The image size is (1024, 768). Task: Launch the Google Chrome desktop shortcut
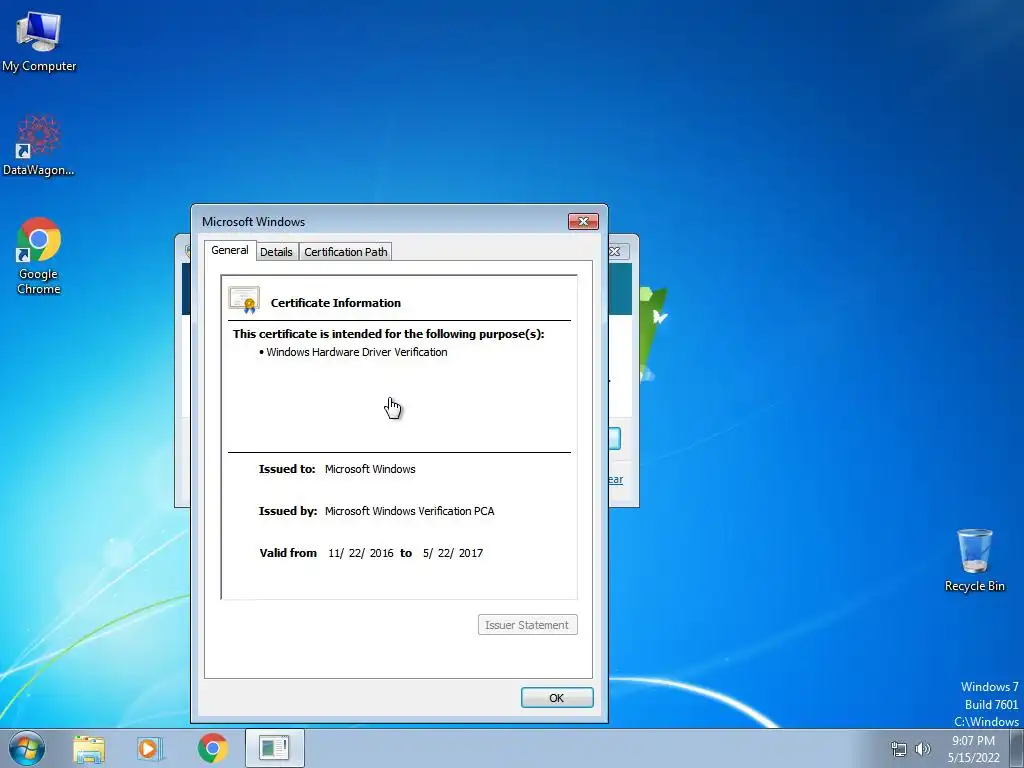click(39, 255)
